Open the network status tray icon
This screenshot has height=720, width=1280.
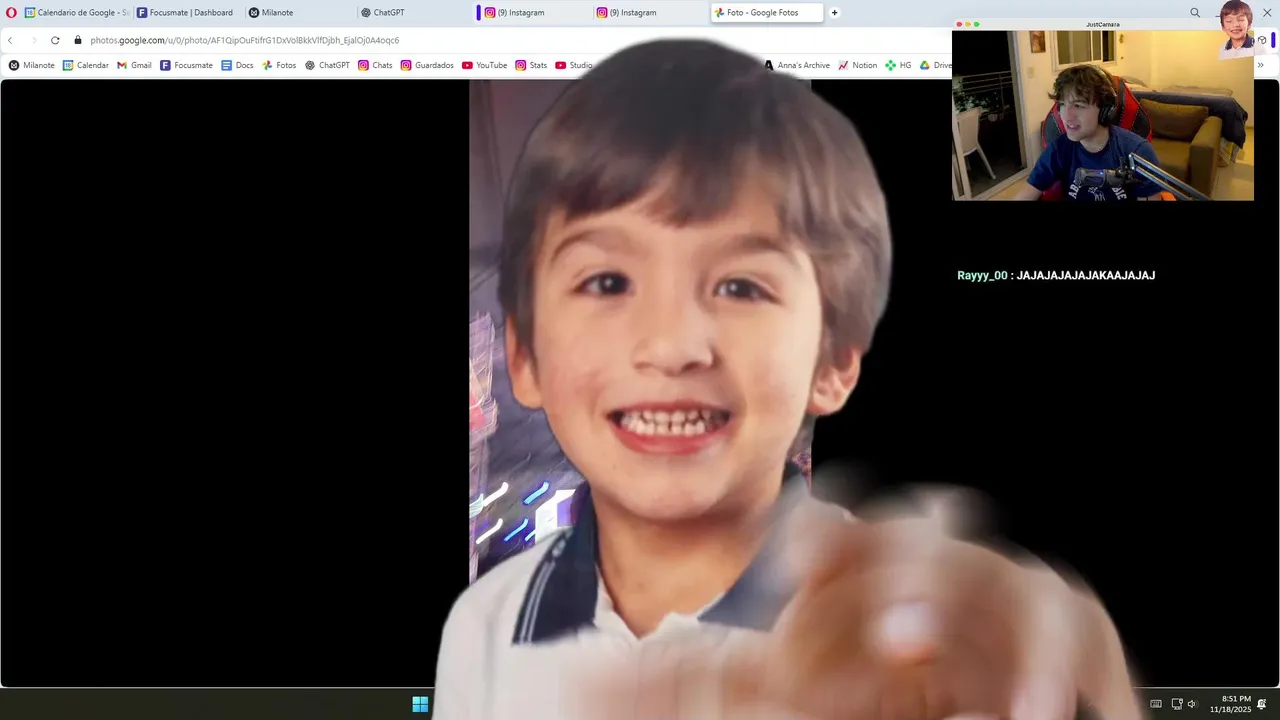[1177, 704]
